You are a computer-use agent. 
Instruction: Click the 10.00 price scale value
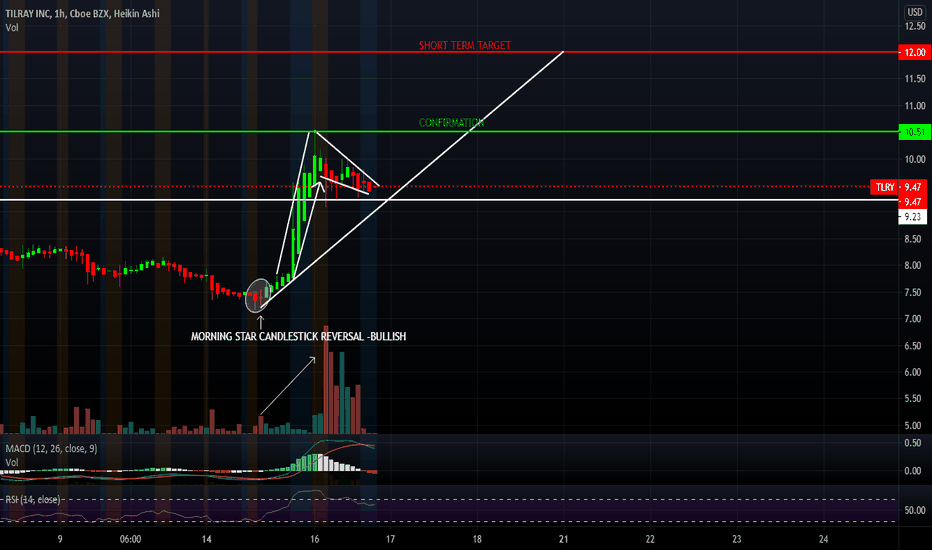(x=915, y=159)
